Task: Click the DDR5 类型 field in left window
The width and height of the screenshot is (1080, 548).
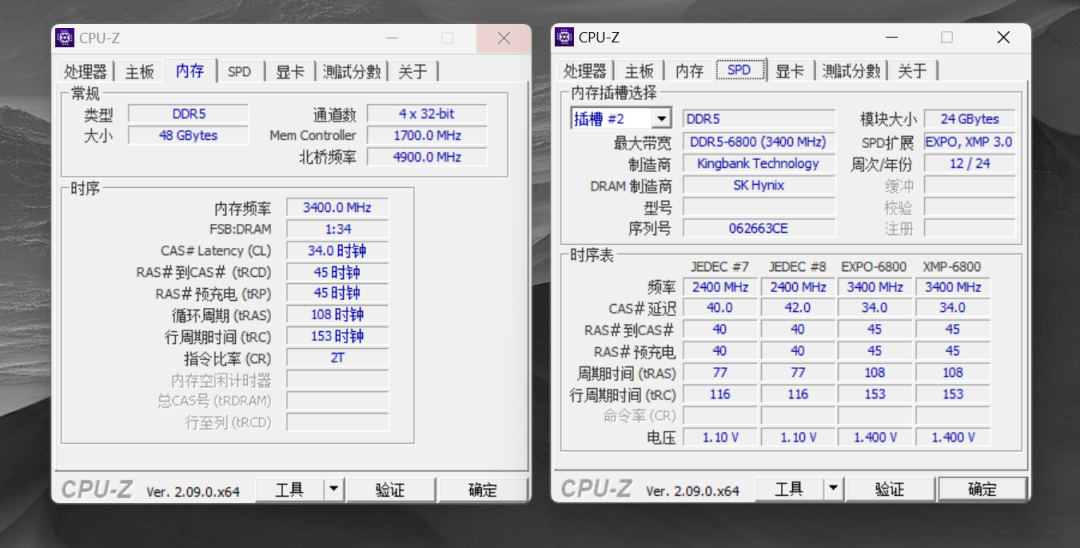Action: (188, 114)
